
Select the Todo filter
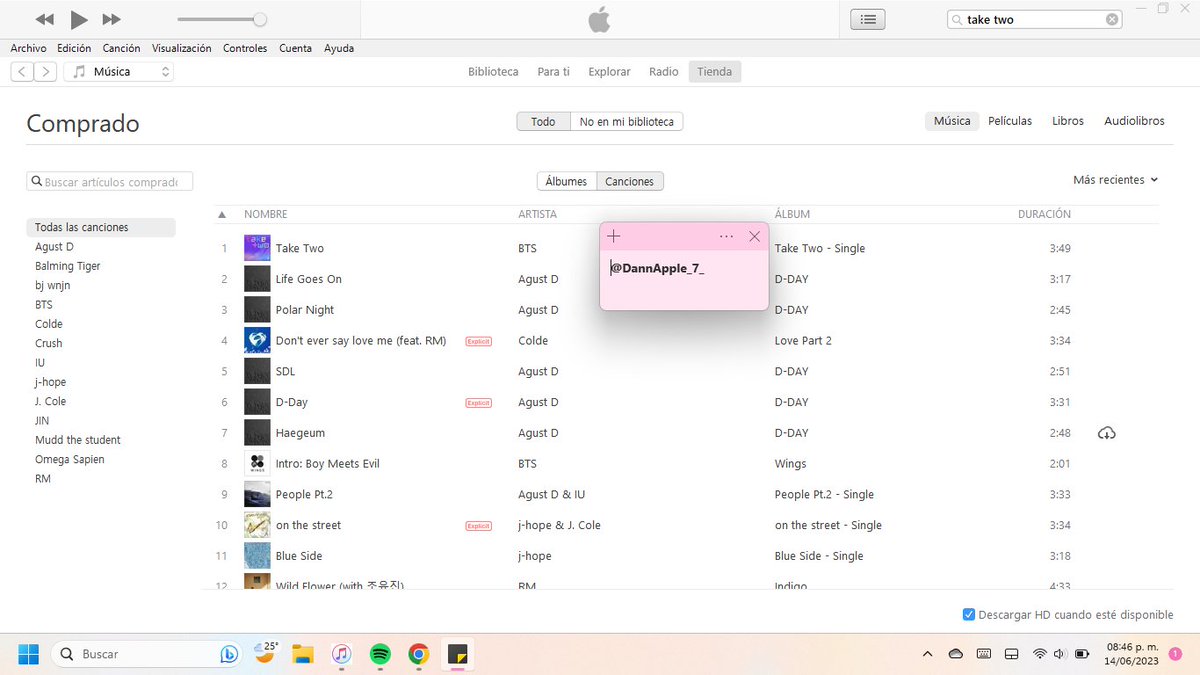(543, 122)
